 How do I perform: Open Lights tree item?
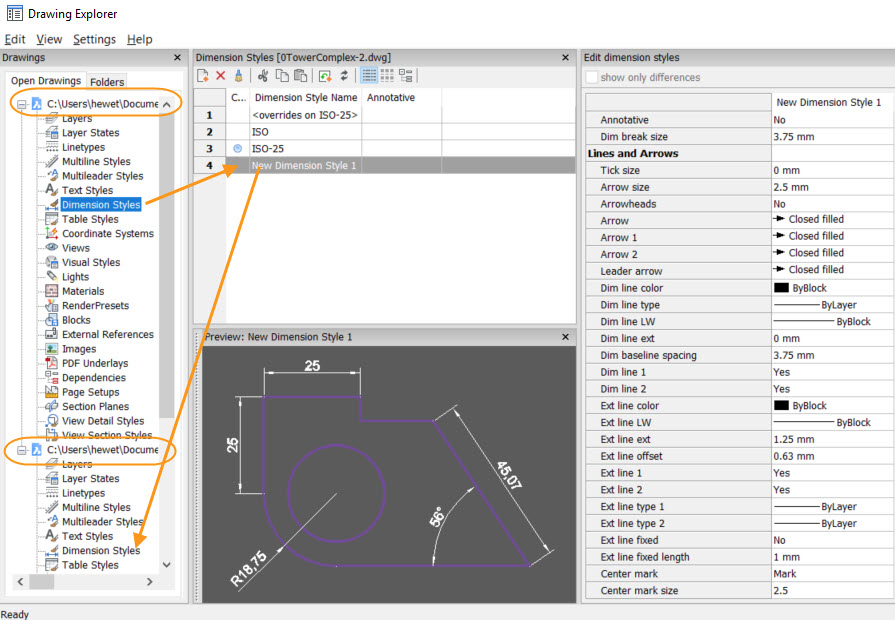[x=75, y=277]
